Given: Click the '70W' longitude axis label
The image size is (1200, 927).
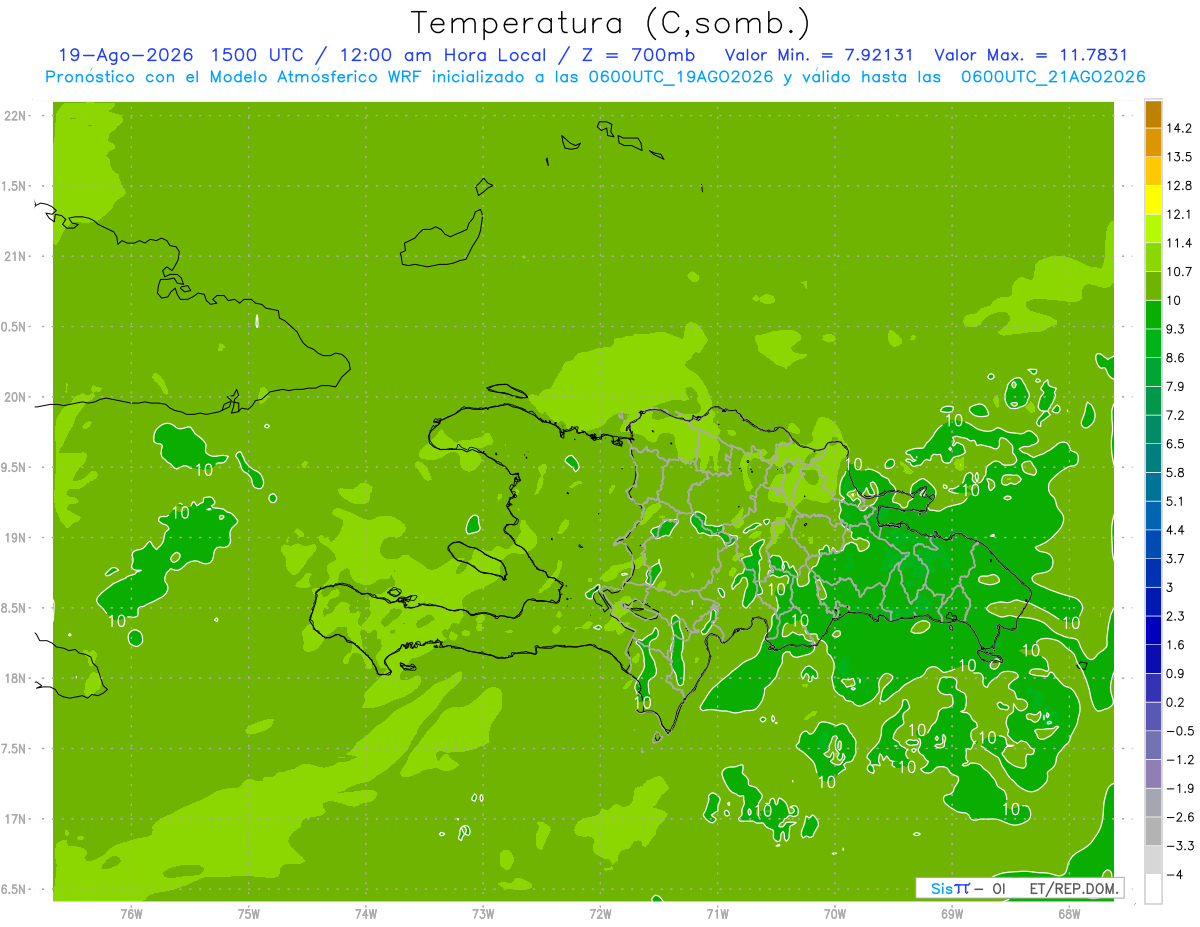Looking at the screenshot, I should coord(835,914).
